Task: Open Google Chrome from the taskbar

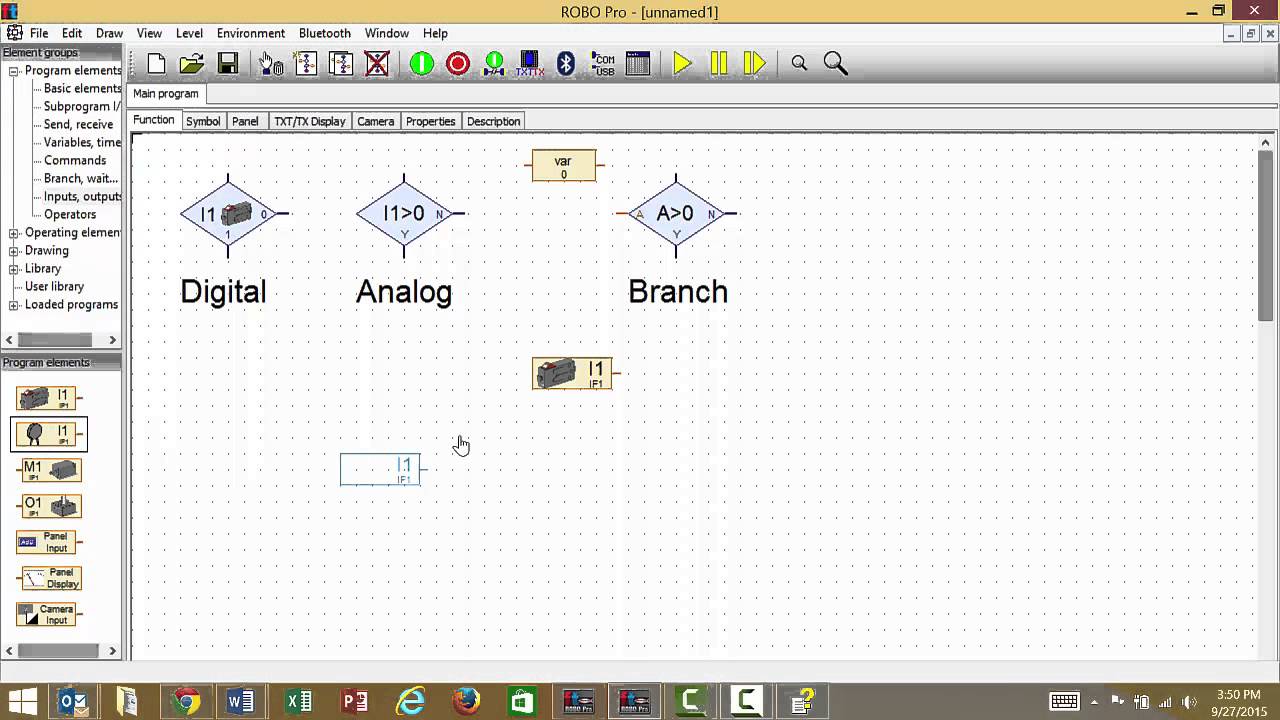Action: (185, 702)
